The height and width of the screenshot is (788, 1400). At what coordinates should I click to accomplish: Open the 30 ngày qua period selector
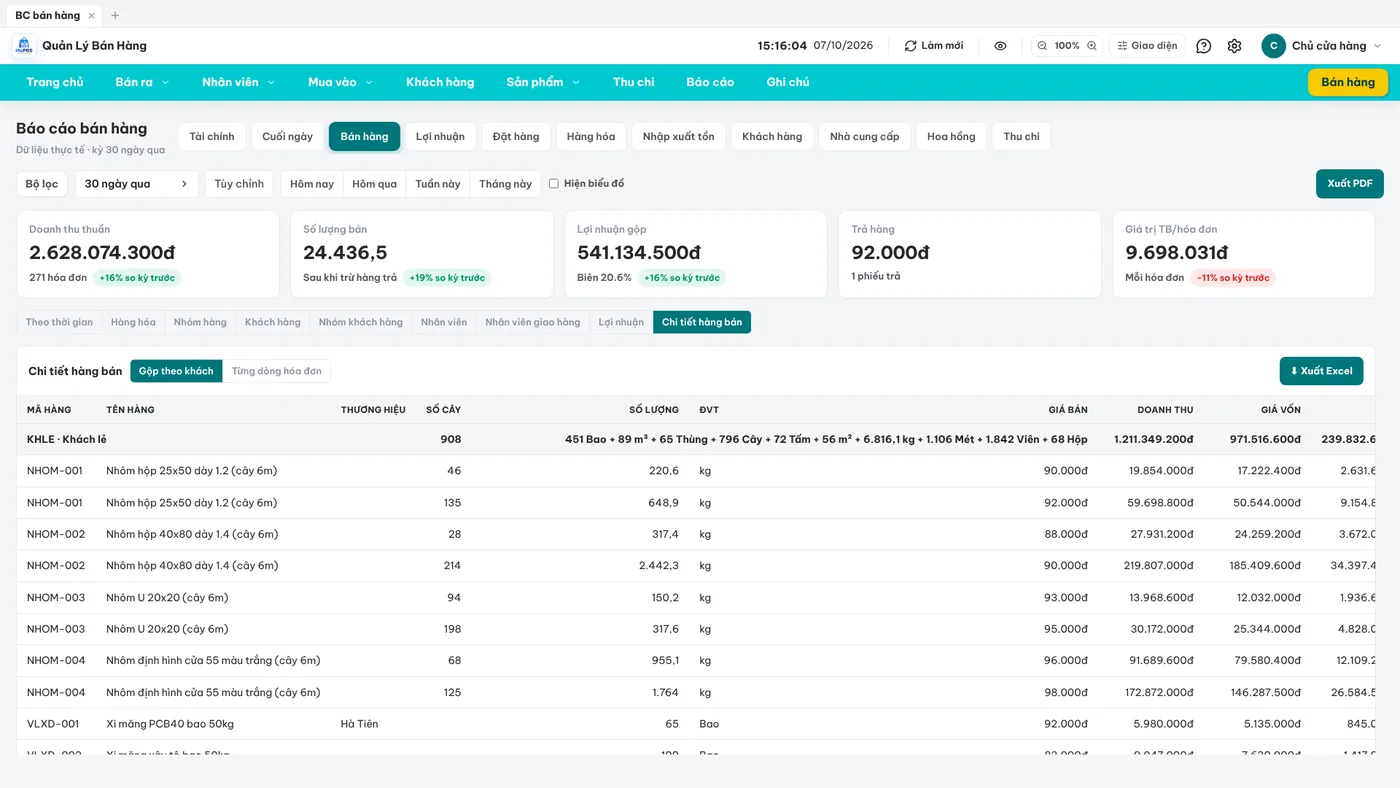pyautogui.click(x=137, y=184)
